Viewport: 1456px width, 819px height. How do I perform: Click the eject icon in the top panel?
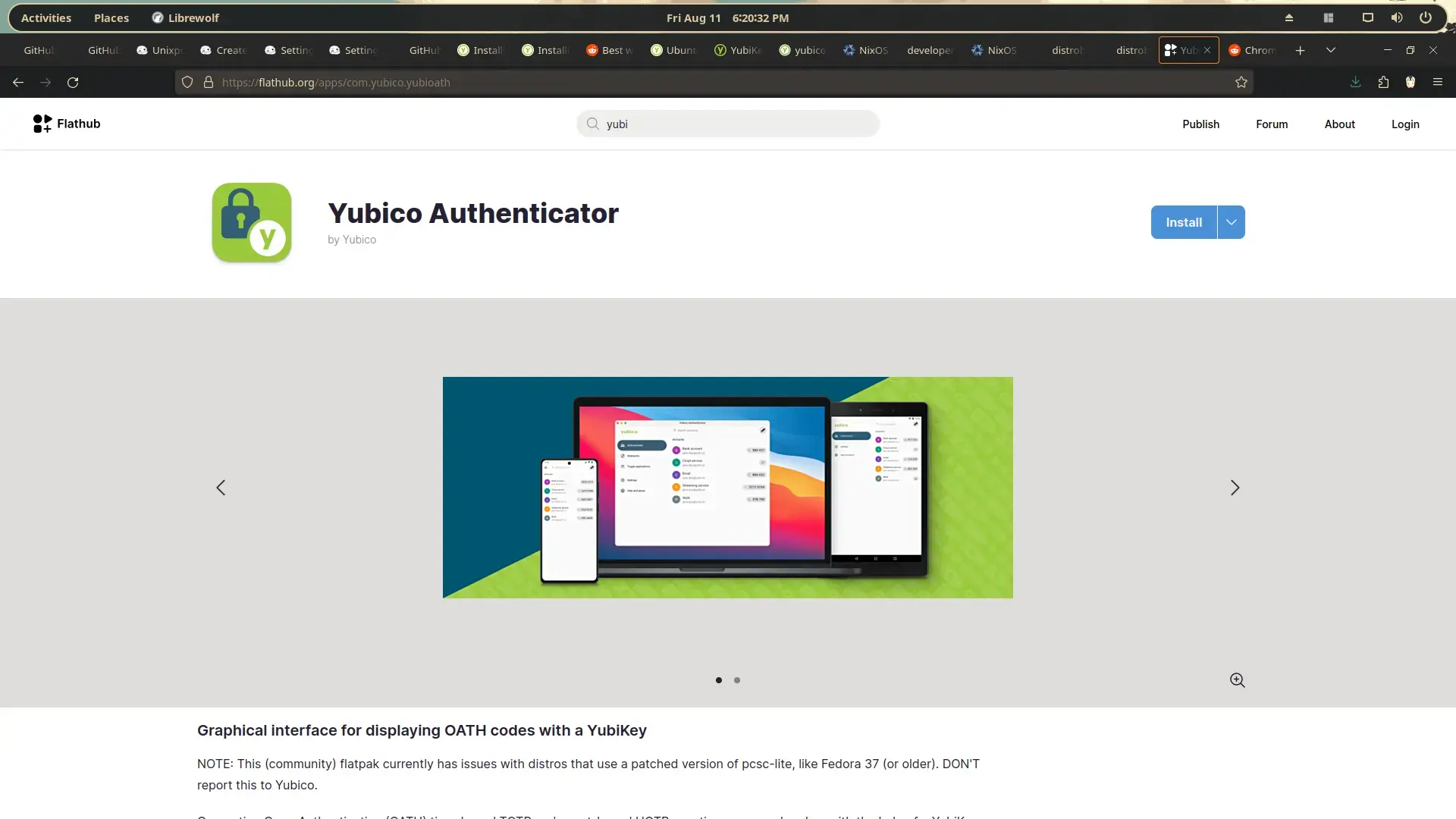coord(1289,18)
